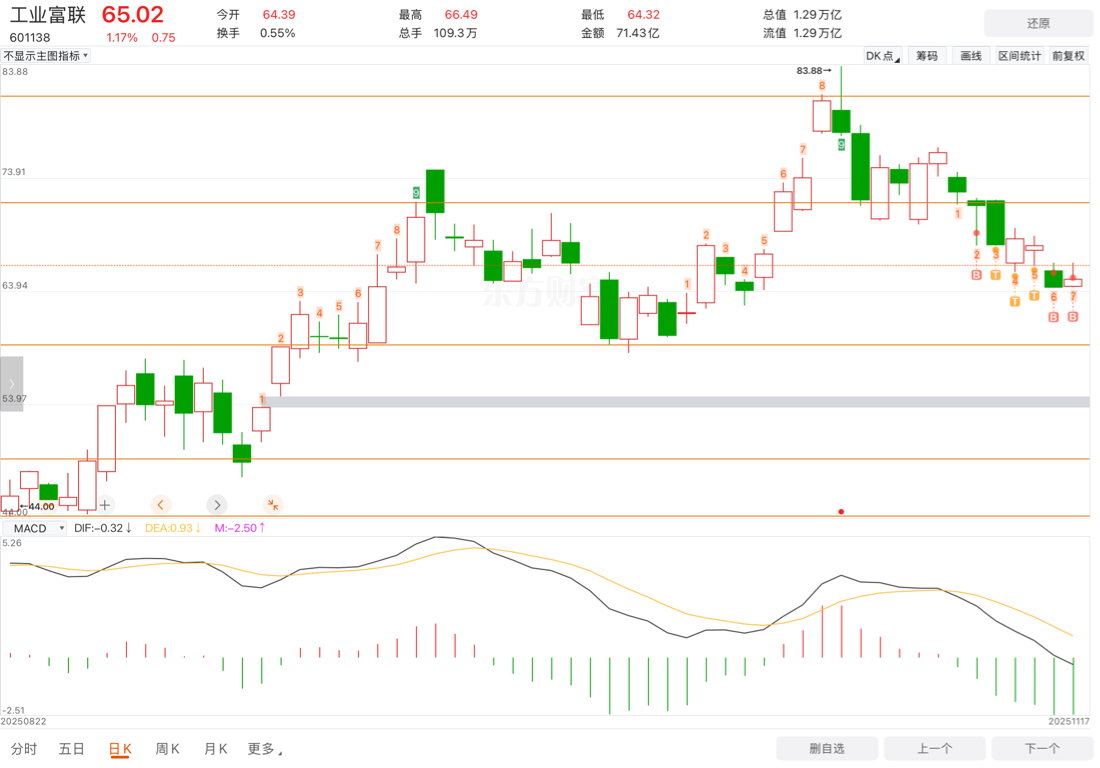This screenshot has width=1100, height=768.
Task: Click the DEA:0.93 reading
Action: tap(173, 528)
